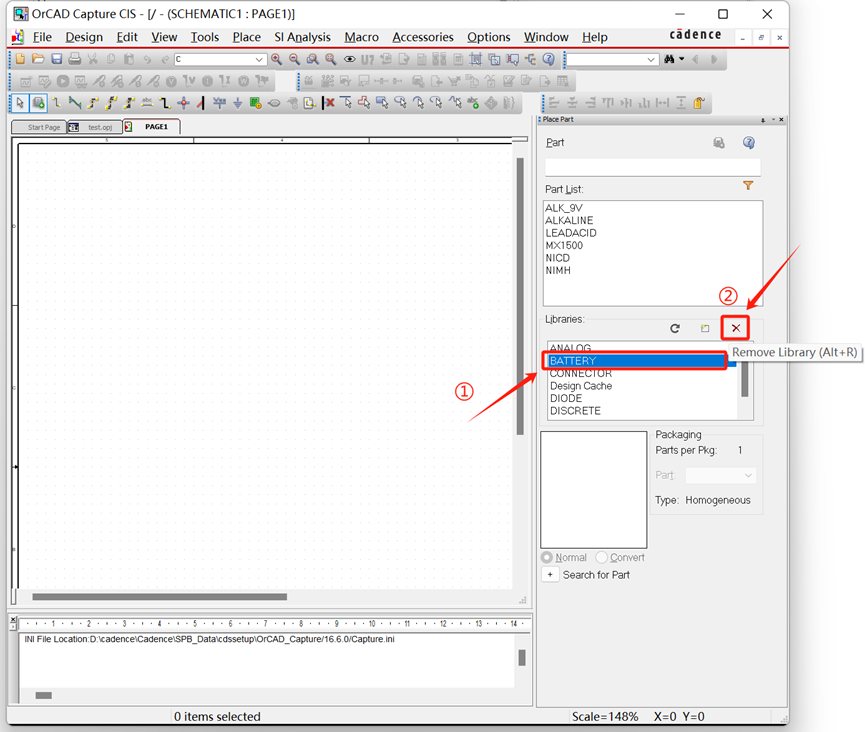Open the Part List filter funnel
This screenshot has width=865, height=732.
[747, 185]
